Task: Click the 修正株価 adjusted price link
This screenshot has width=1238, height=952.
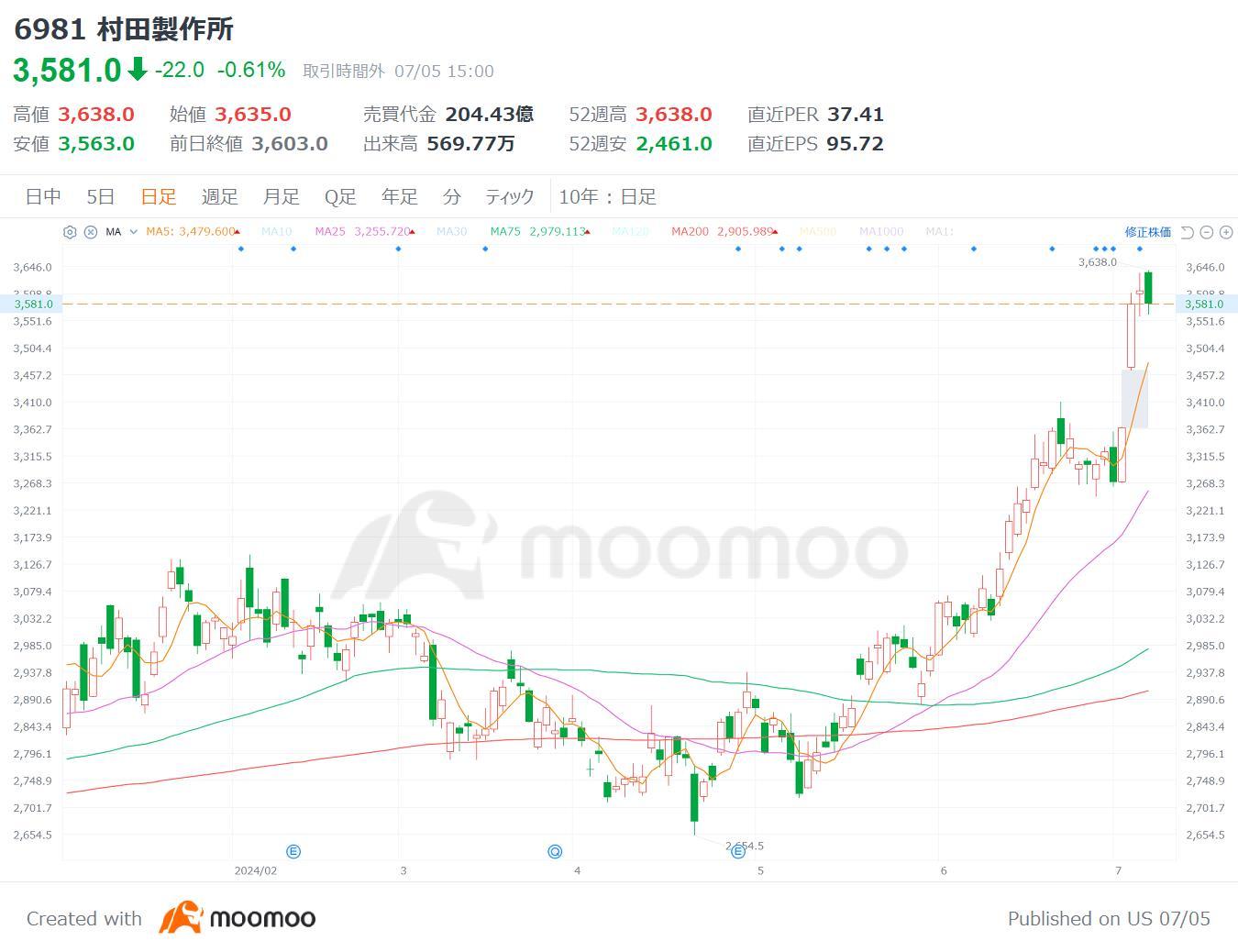Action: (1148, 232)
